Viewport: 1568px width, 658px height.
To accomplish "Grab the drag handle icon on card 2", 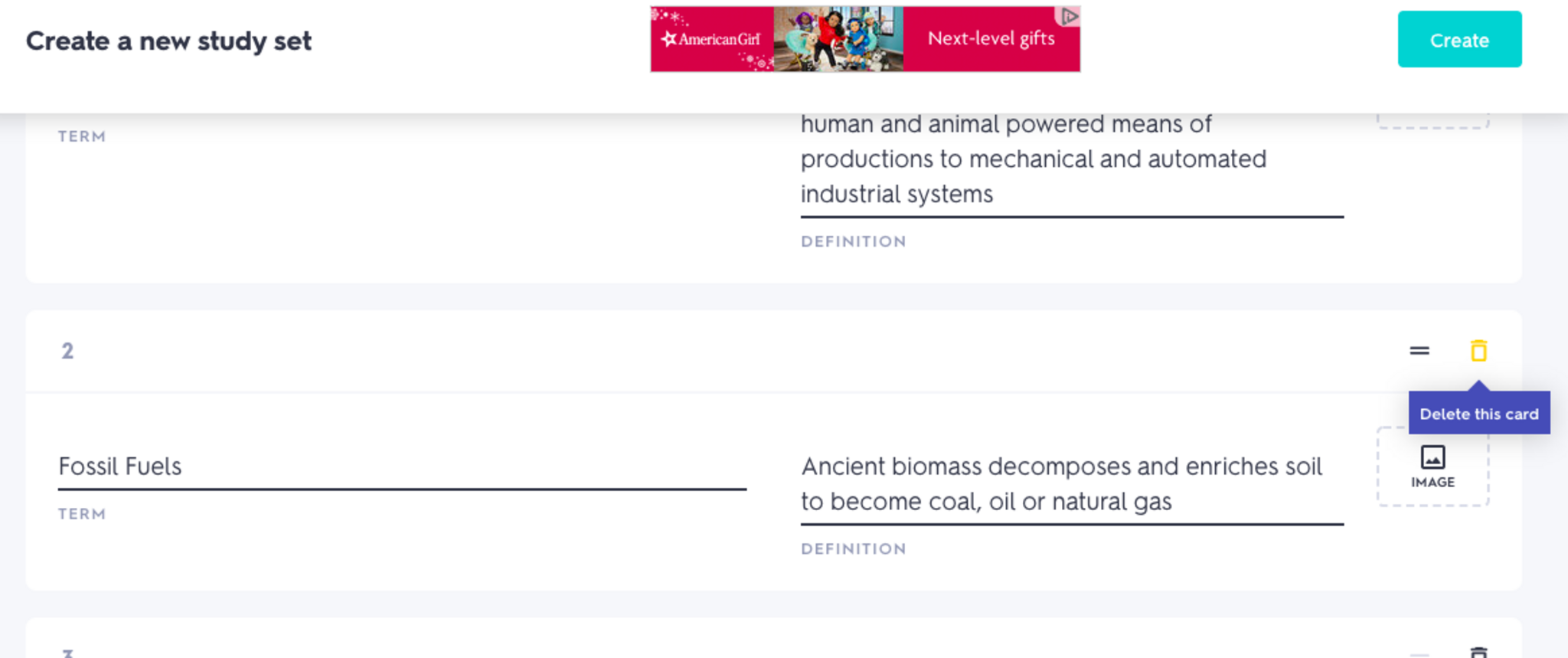I will tap(1419, 351).
